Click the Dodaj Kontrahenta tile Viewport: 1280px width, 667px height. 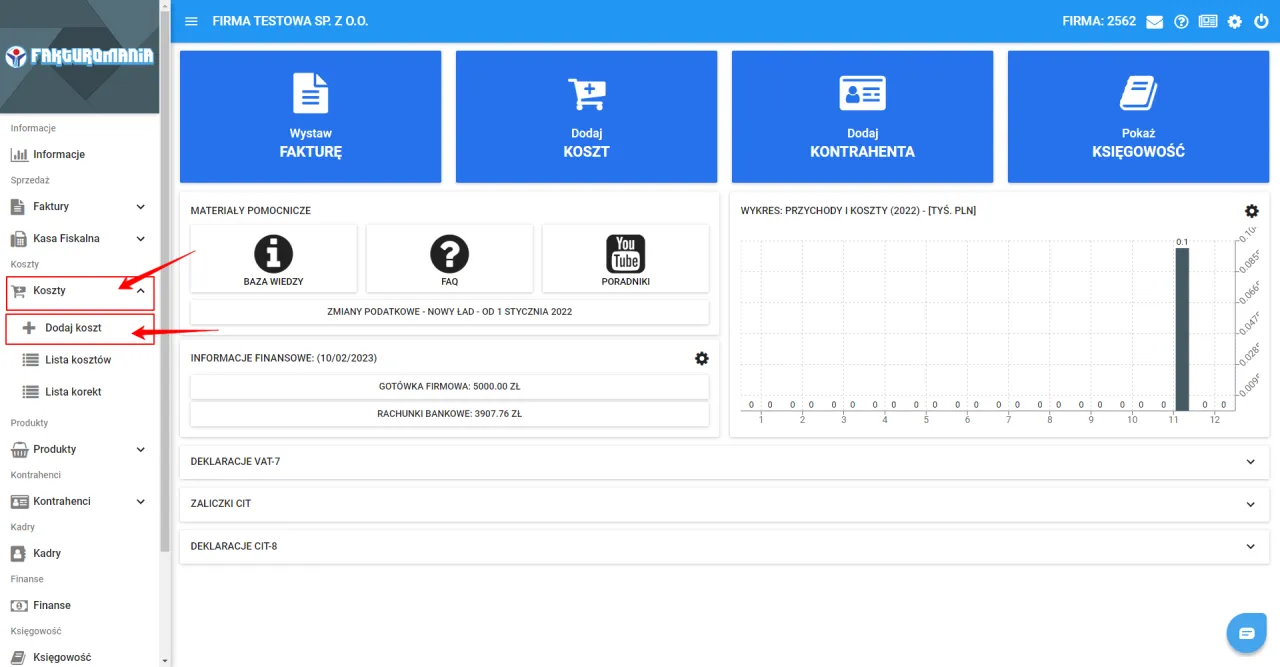tap(862, 117)
